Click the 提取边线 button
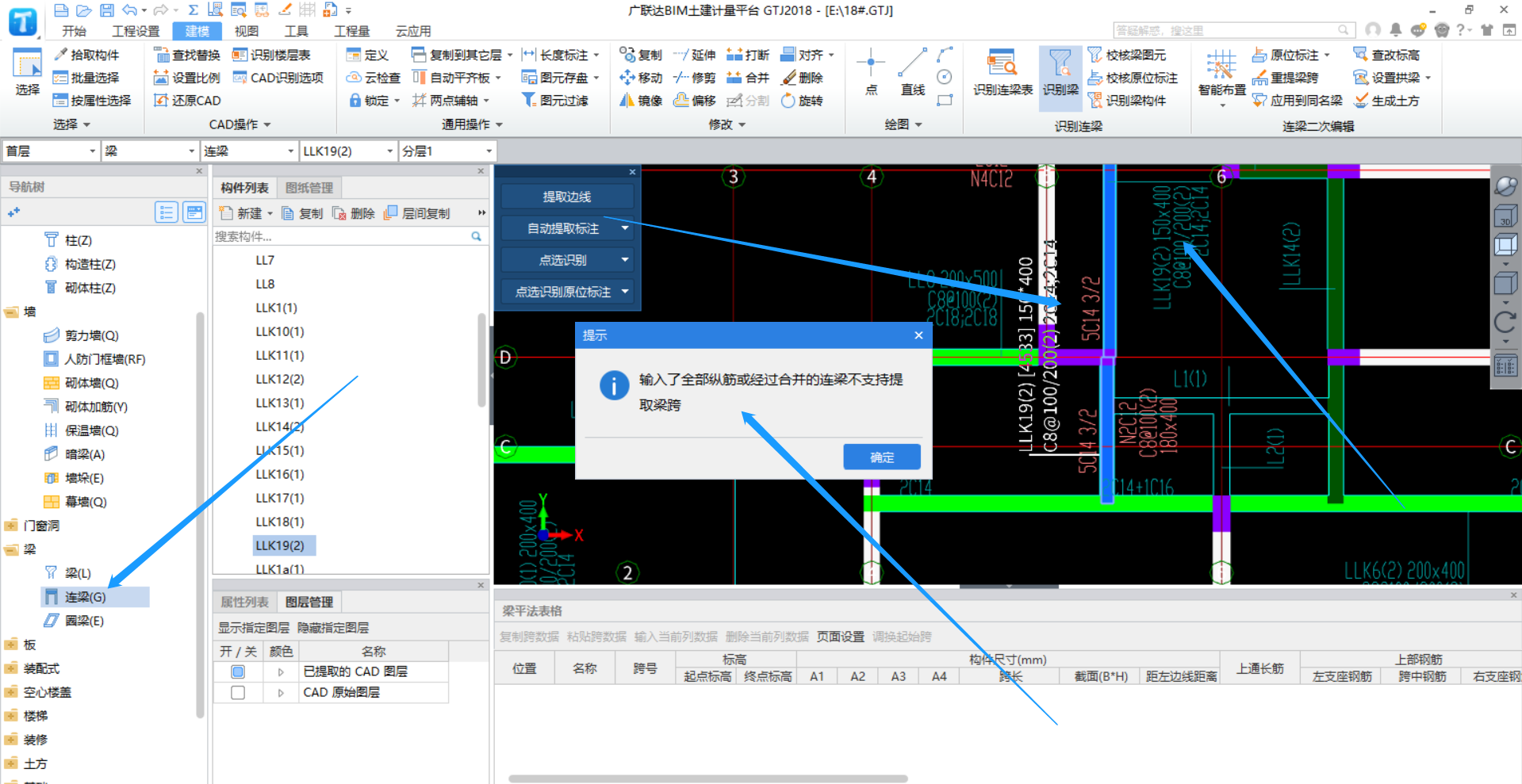1522x784 pixels. tap(567, 197)
